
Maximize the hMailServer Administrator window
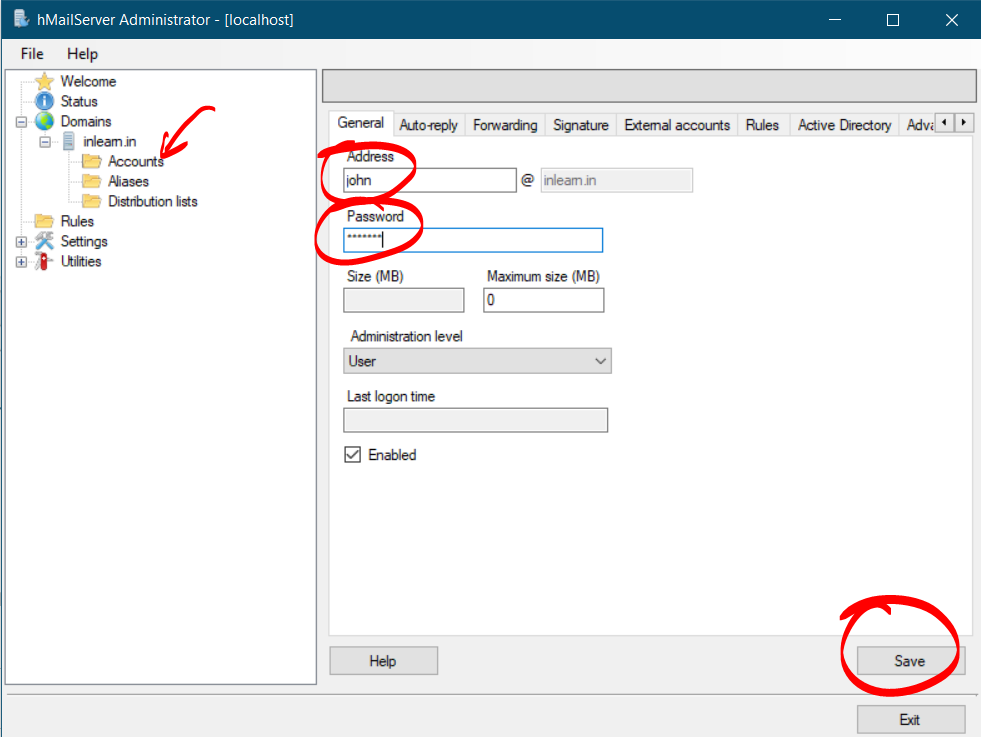[893, 19]
